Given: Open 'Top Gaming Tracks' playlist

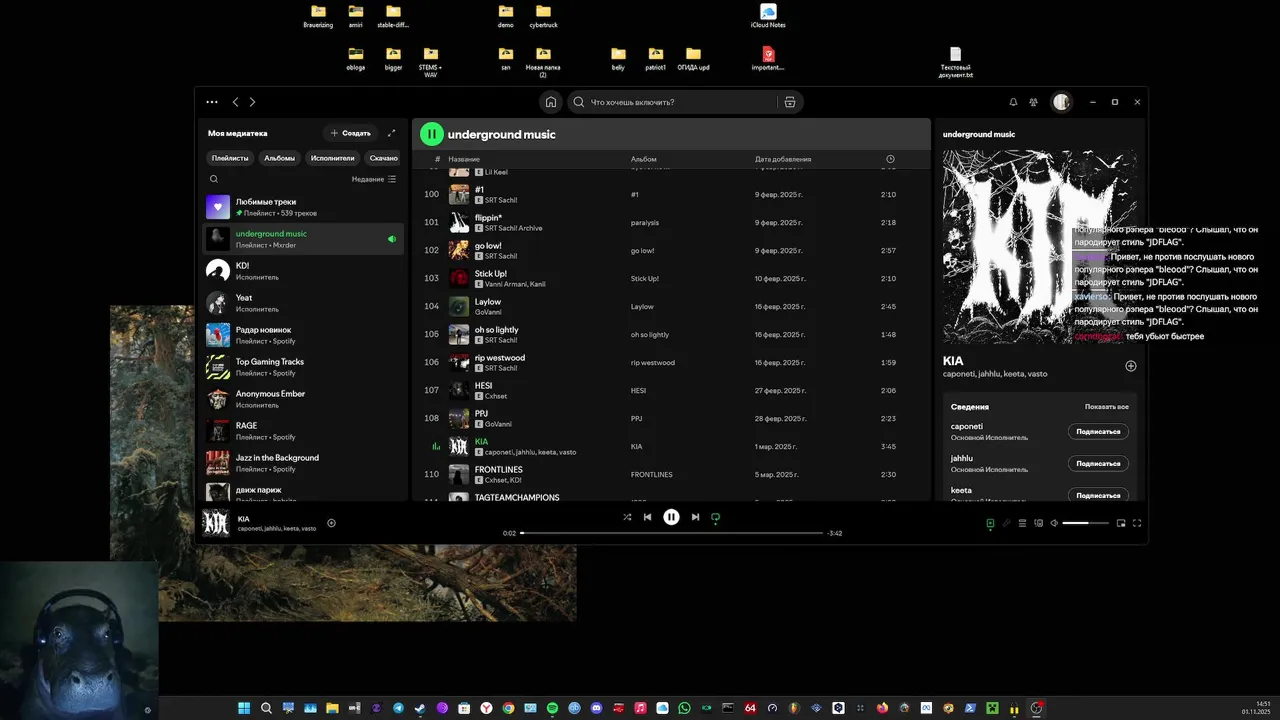Looking at the screenshot, I should [304, 367].
